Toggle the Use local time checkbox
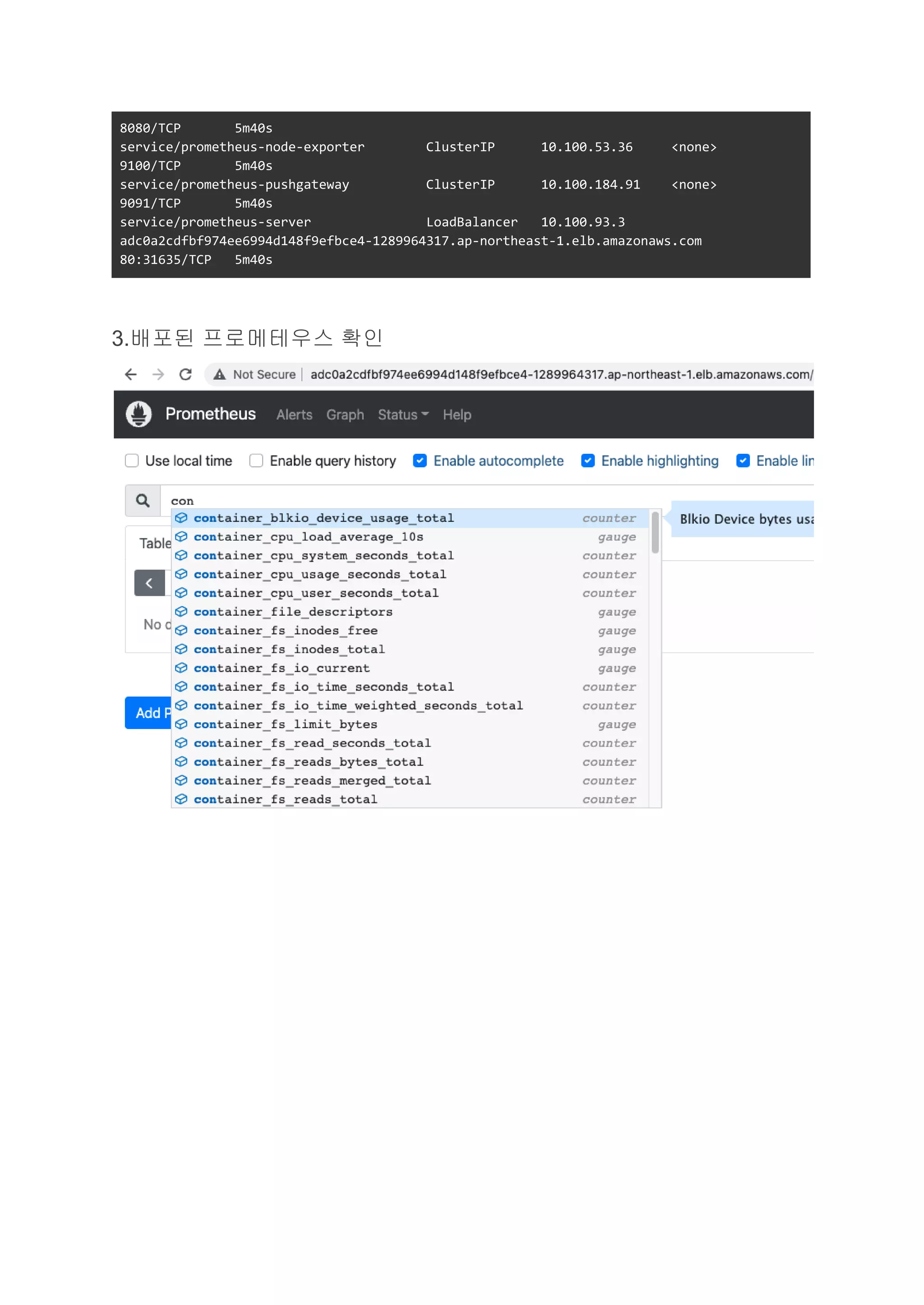This screenshot has height=1305, width=924. point(132,460)
